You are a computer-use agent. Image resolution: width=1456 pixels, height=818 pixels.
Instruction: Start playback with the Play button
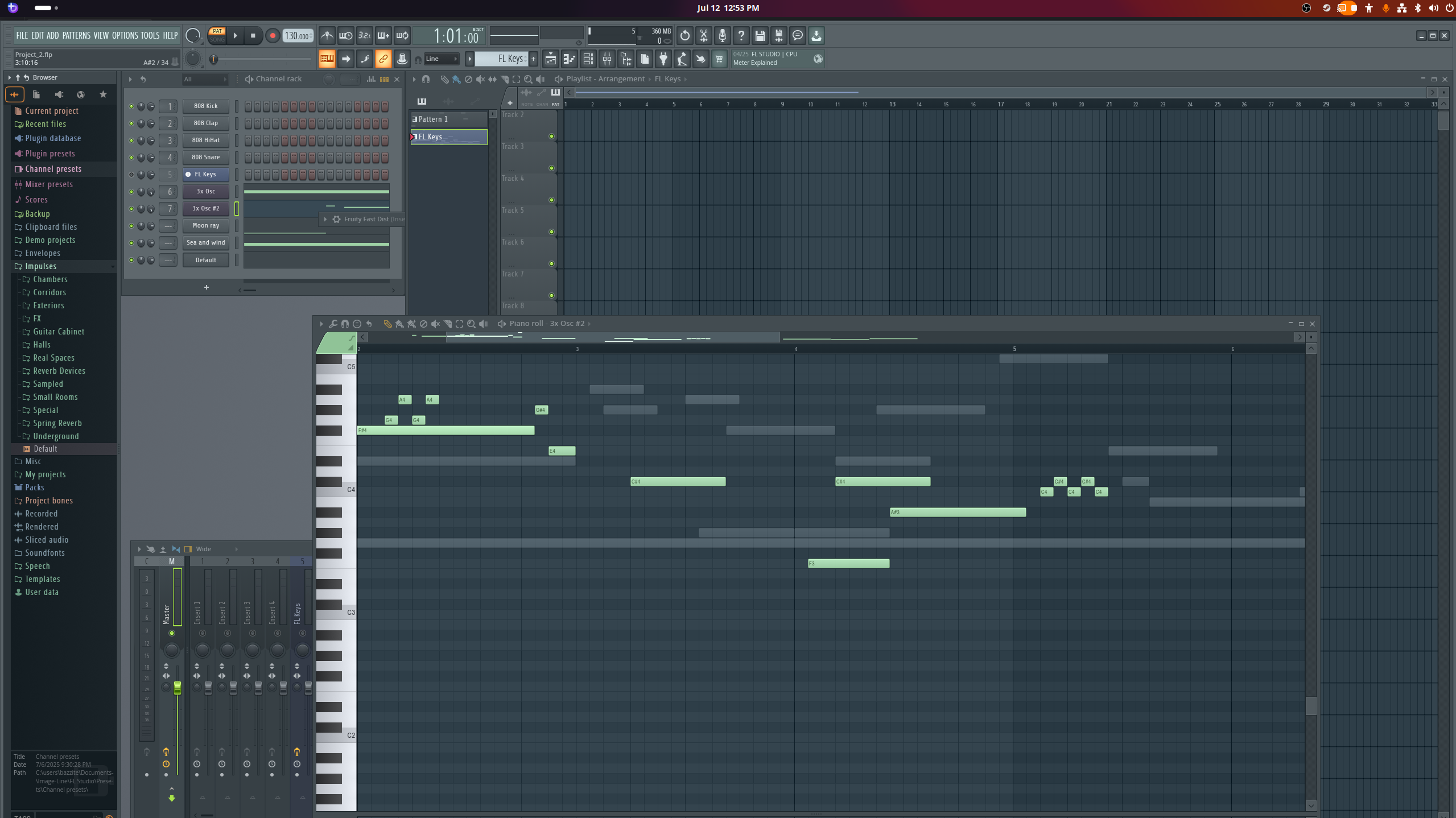tap(235, 35)
